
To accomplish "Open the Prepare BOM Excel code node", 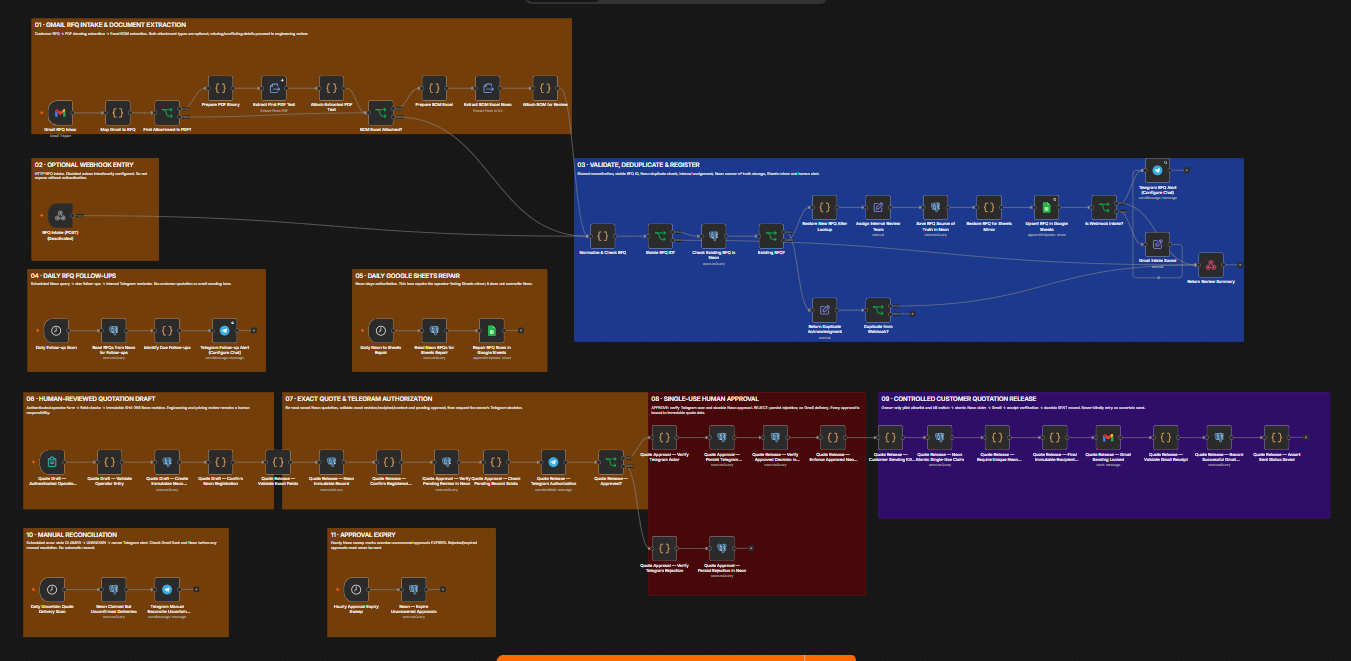I will (433, 89).
